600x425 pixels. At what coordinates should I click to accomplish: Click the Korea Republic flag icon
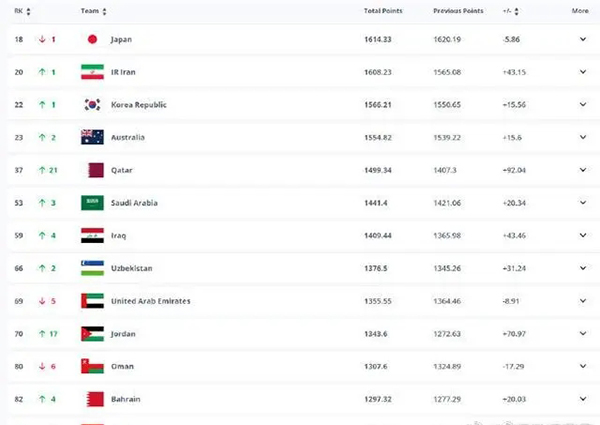91,105
